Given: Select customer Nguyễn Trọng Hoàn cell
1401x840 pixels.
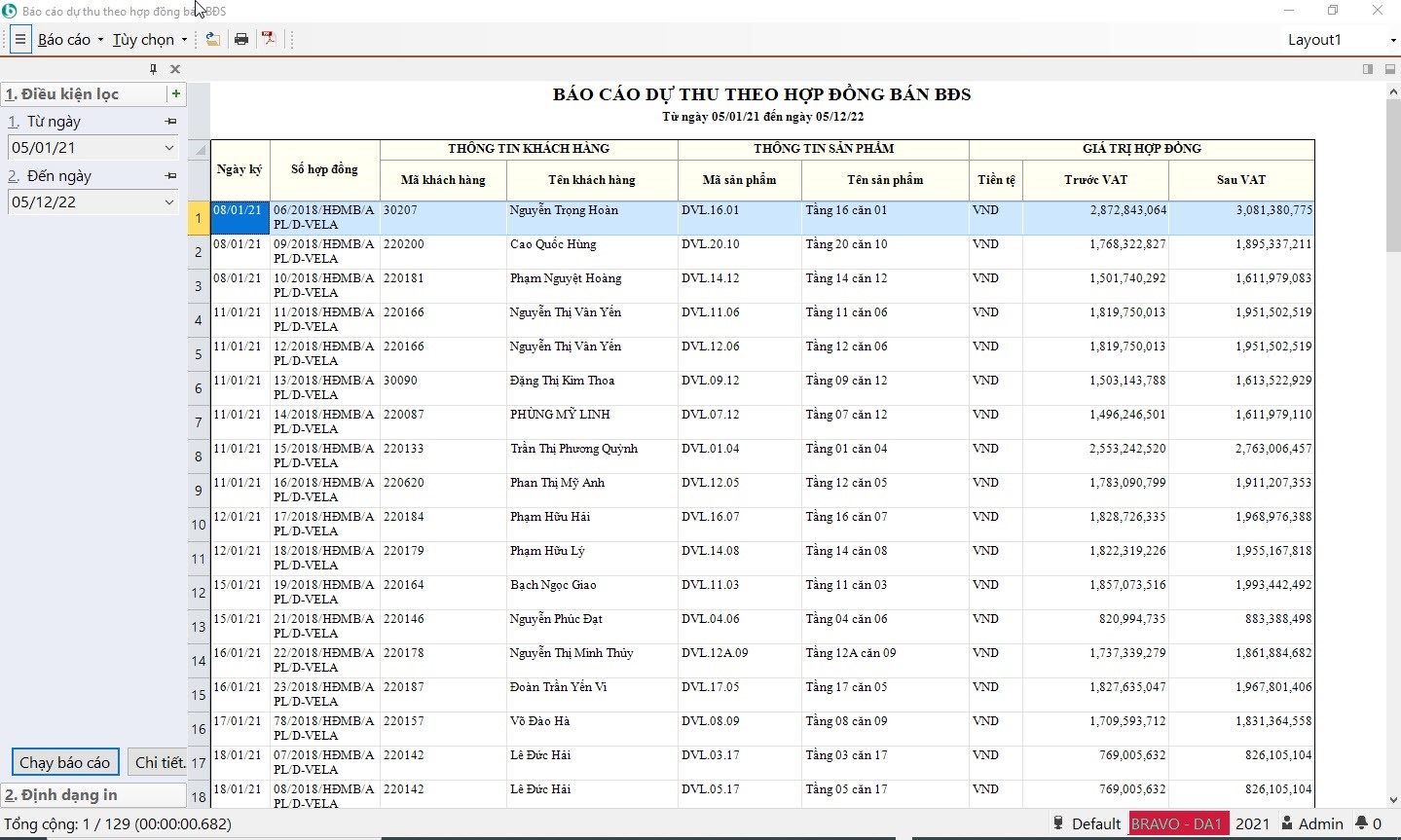Looking at the screenshot, I should click(x=592, y=218).
